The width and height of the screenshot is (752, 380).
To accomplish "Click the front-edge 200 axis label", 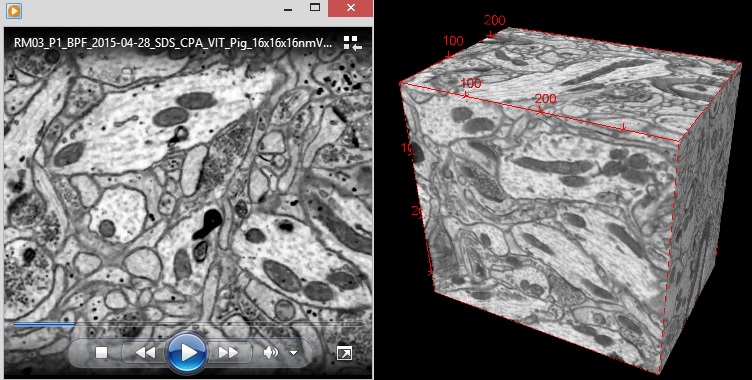I will coord(545,99).
